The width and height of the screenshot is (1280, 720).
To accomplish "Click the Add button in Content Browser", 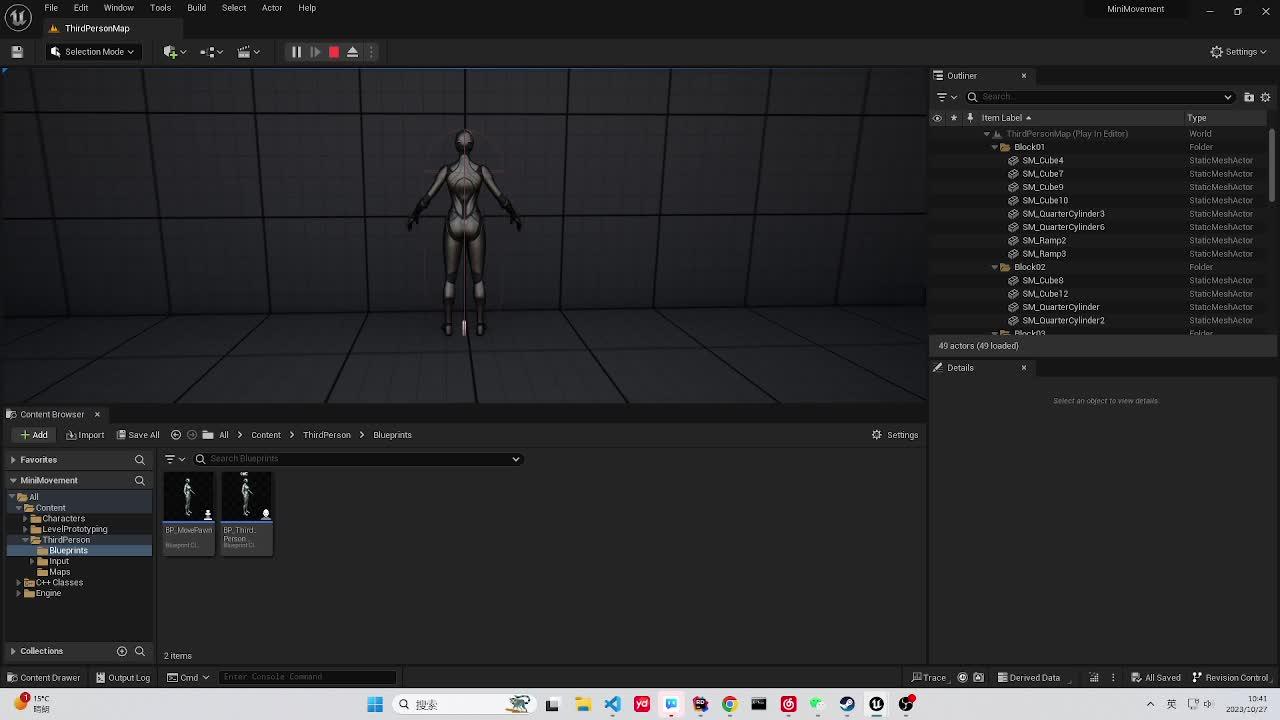I will tap(33, 434).
